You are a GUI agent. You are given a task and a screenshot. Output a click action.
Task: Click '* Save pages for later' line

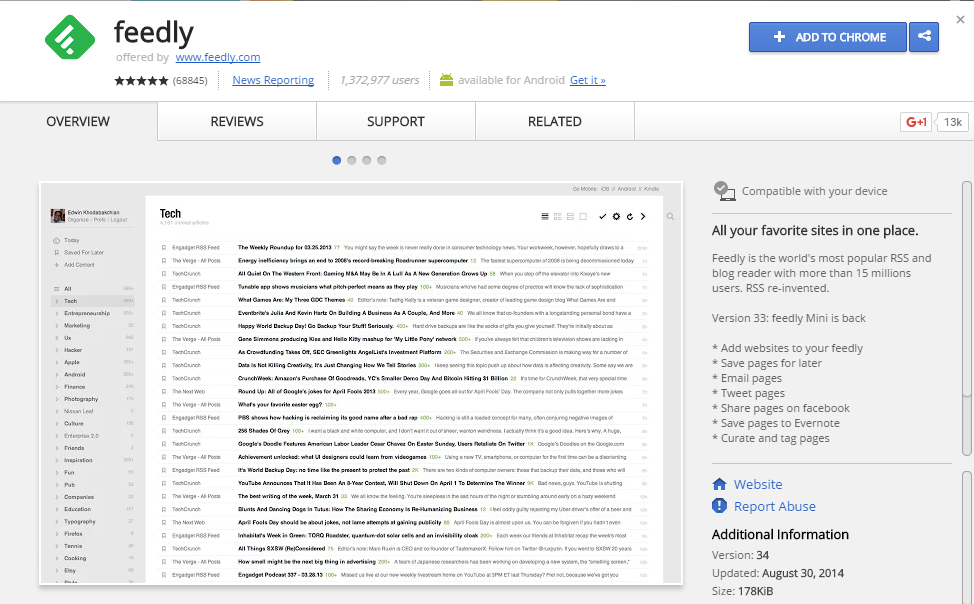coord(767,364)
